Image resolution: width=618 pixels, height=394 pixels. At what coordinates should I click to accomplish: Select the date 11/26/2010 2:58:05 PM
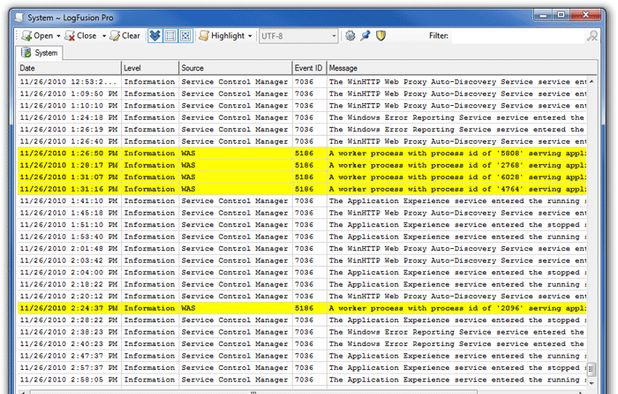point(69,380)
